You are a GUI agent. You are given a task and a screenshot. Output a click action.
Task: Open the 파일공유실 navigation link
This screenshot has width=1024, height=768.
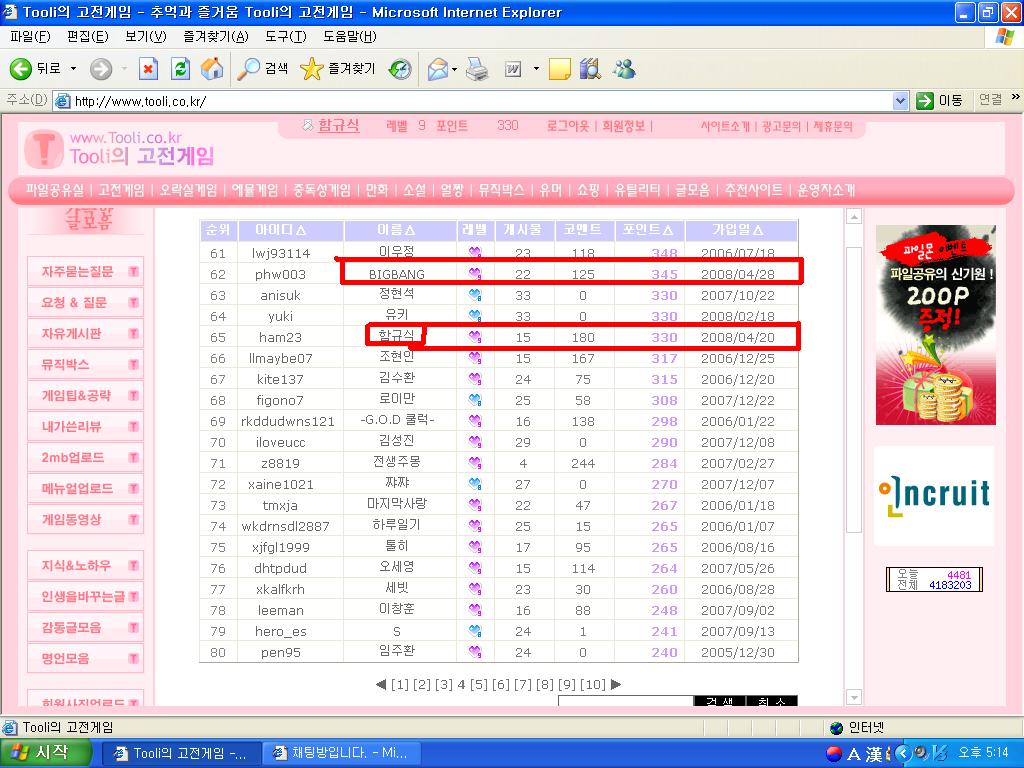(55, 190)
